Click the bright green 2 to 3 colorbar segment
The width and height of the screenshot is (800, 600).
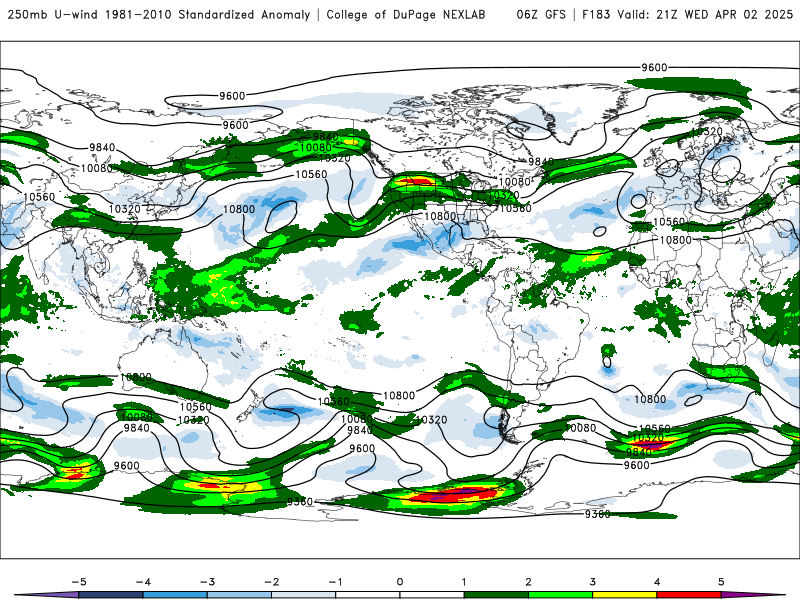pyautogui.click(x=560, y=595)
